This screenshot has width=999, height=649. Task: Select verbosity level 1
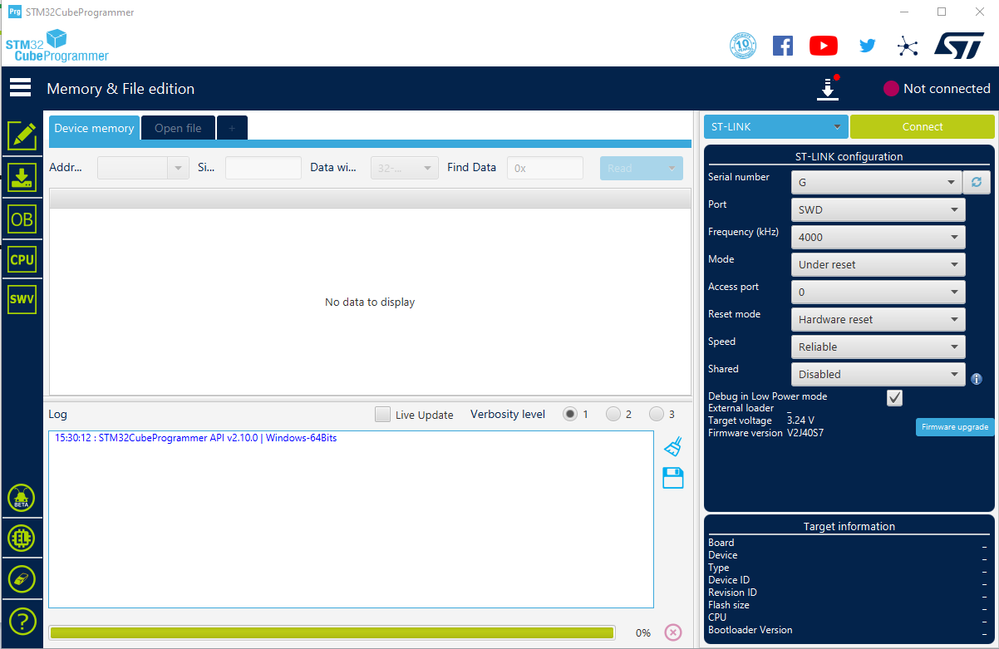pos(570,414)
